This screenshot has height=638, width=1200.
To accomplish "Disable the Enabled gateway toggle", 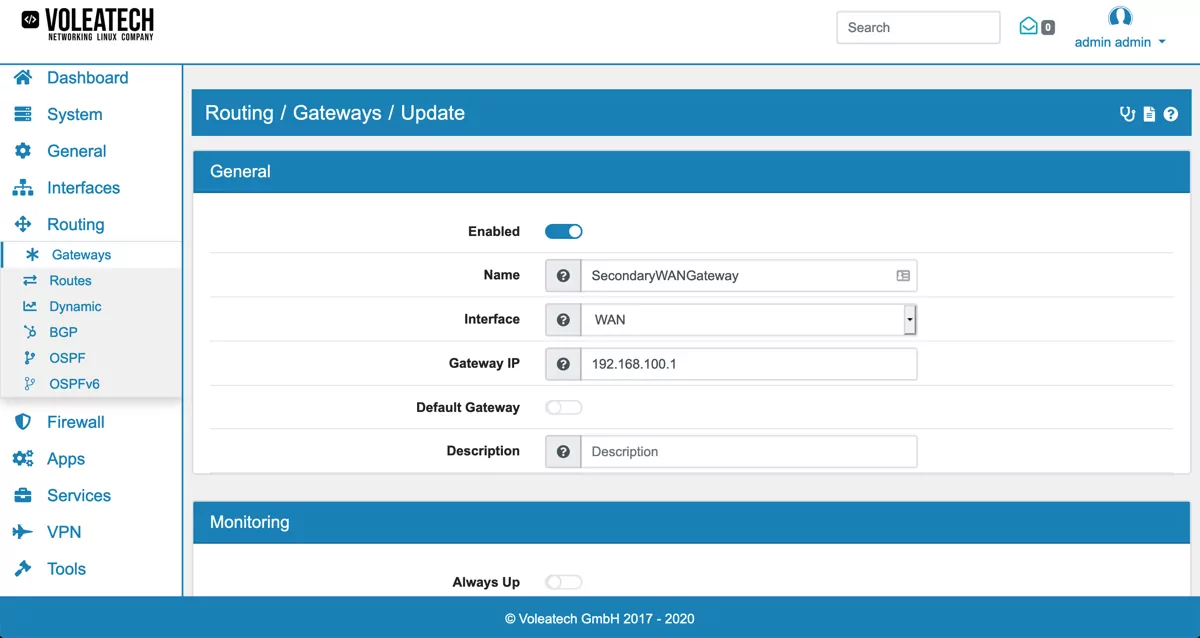I will (x=563, y=231).
